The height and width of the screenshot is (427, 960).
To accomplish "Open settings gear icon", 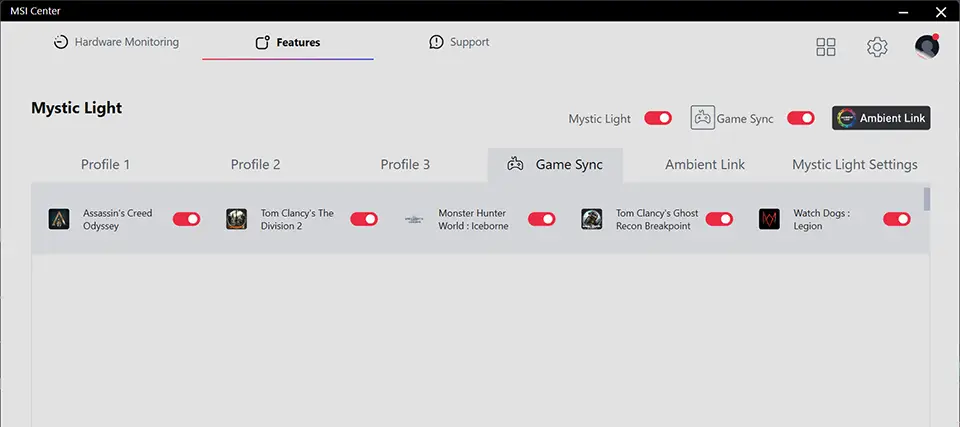I will pos(877,47).
